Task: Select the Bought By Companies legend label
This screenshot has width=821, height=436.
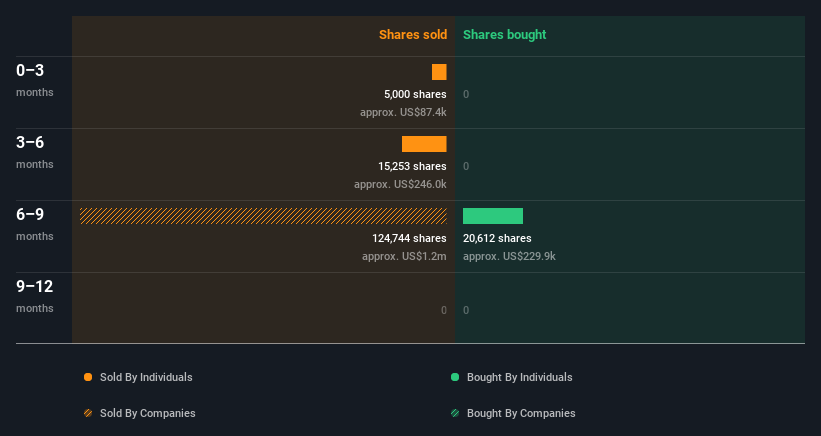Action: coord(521,413)
